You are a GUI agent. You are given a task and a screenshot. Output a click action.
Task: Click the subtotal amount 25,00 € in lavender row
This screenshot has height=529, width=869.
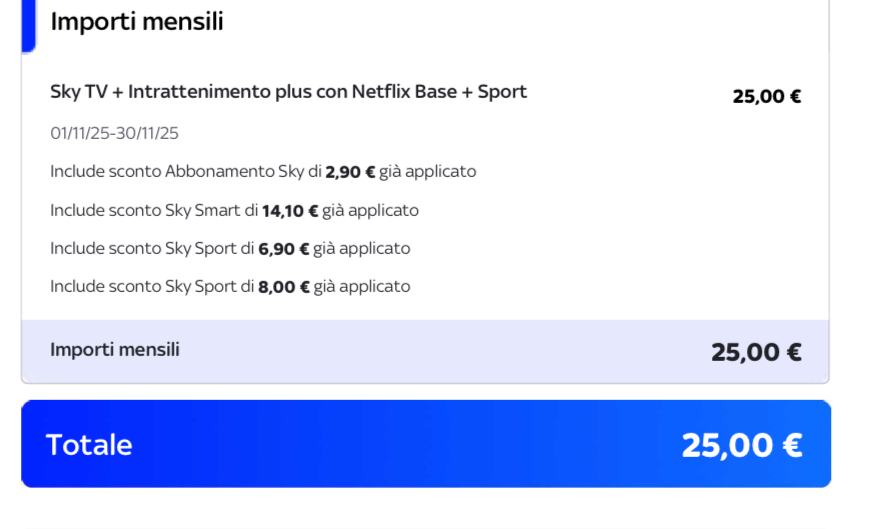point(756,352)
